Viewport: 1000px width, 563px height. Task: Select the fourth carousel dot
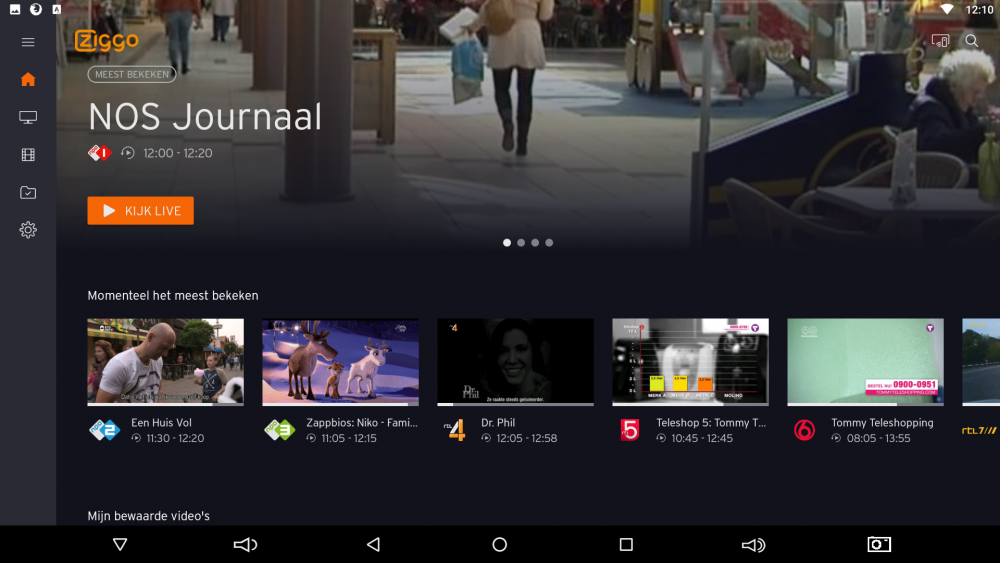click(549, 243)
